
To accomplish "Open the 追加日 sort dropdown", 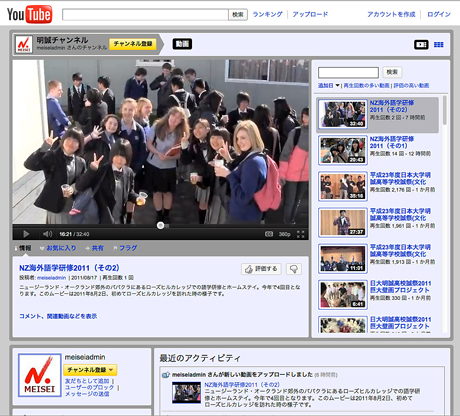I will pos(329,86).
